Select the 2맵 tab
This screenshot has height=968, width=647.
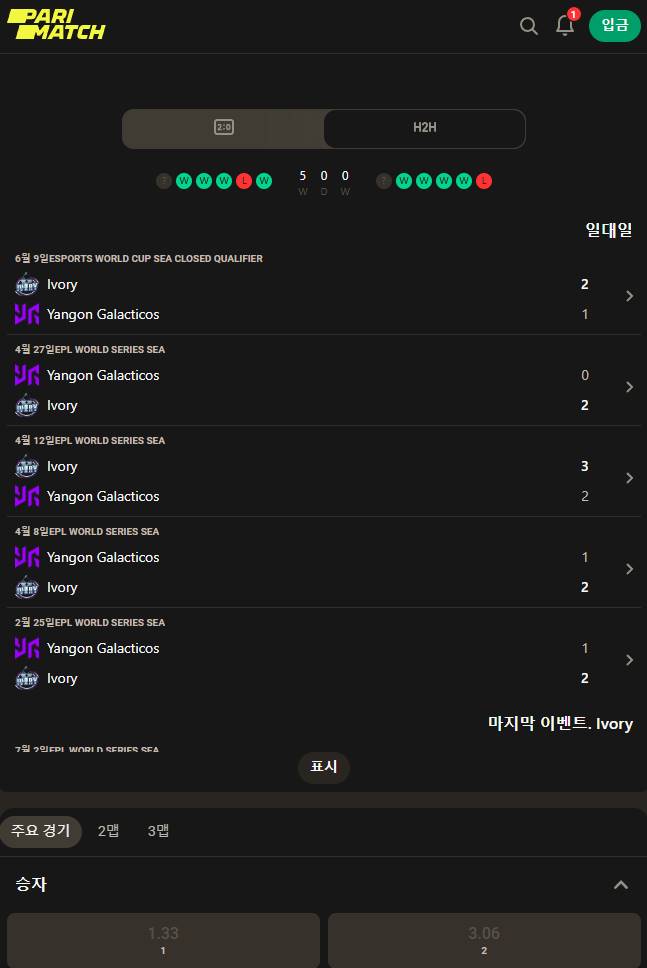(x=109, y=831)
